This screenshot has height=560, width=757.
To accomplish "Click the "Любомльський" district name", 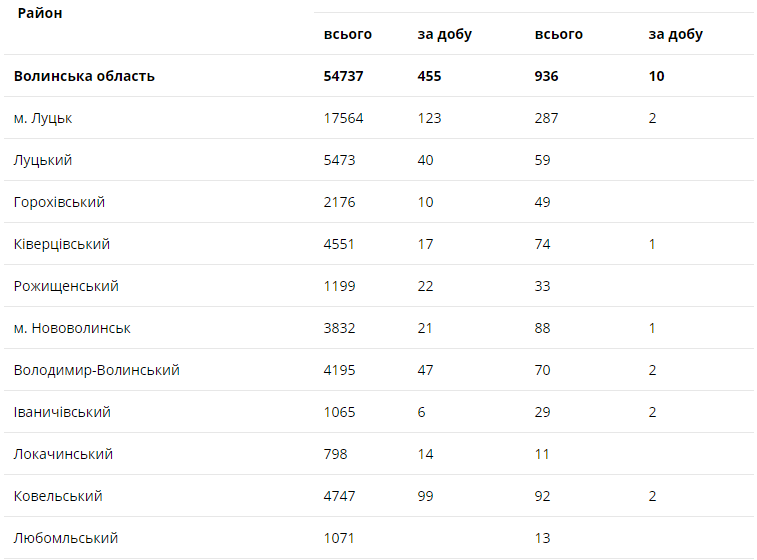I will click(x=66, y=538).
